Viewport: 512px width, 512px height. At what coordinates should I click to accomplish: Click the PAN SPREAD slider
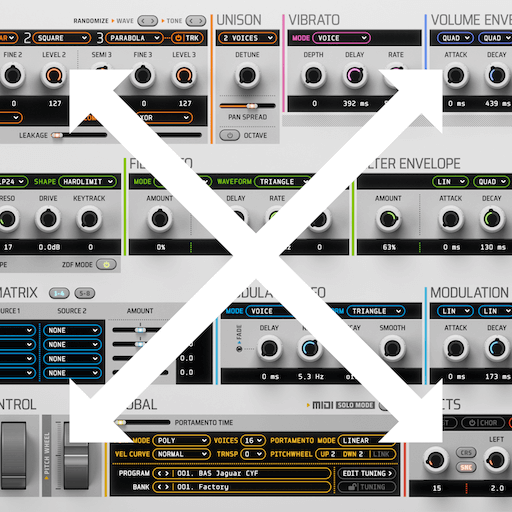pos(247,106)
